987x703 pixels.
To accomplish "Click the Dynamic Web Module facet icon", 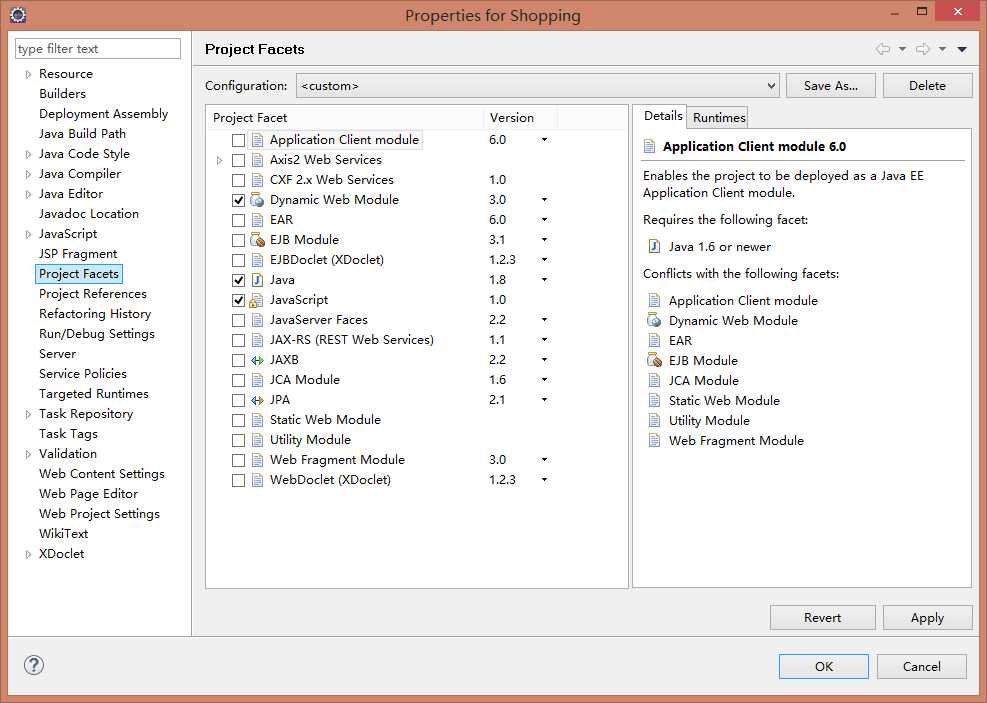I will pyautogui.click(x=257, y=200).
